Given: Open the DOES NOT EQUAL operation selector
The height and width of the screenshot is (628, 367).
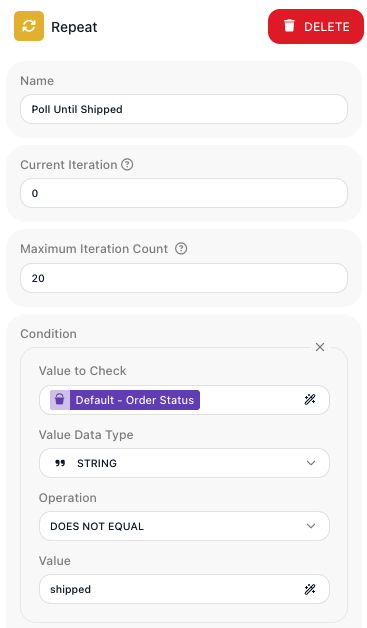Looking at the screenshot, I should pos(184,526).
